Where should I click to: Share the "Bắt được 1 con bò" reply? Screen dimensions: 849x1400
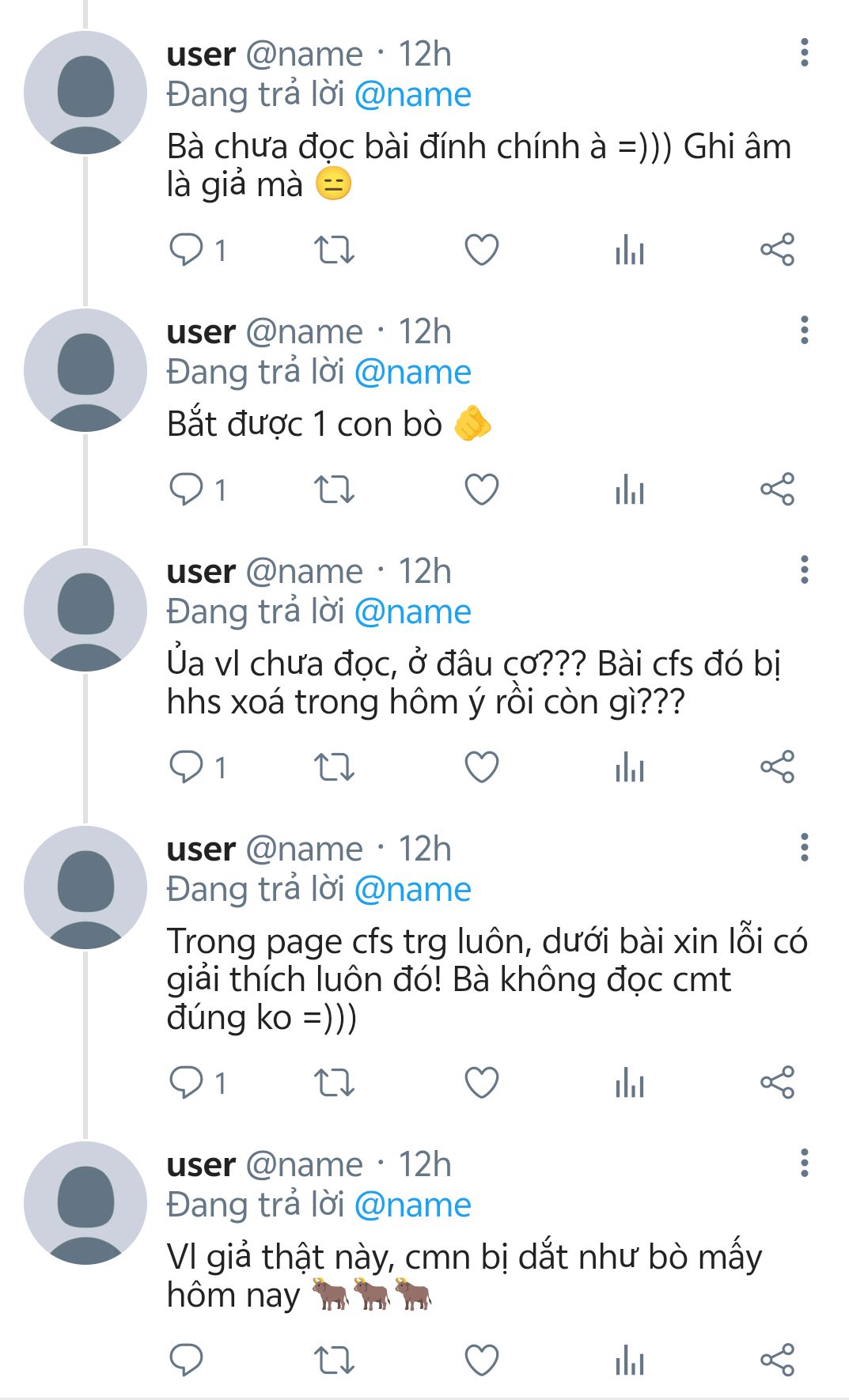(x=777, y=490)
